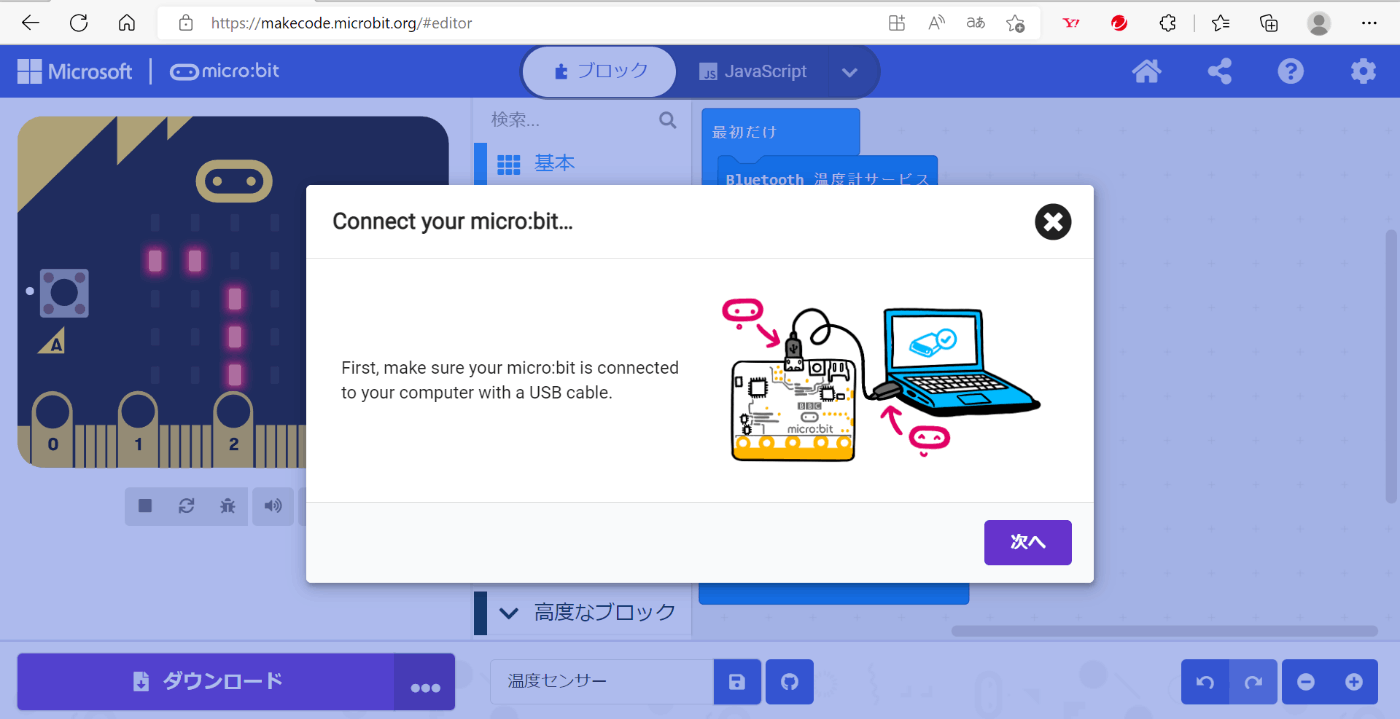The image size is (1400, 719).
Task: Switch to the JavaScript tab
Action: coord(752,72)
